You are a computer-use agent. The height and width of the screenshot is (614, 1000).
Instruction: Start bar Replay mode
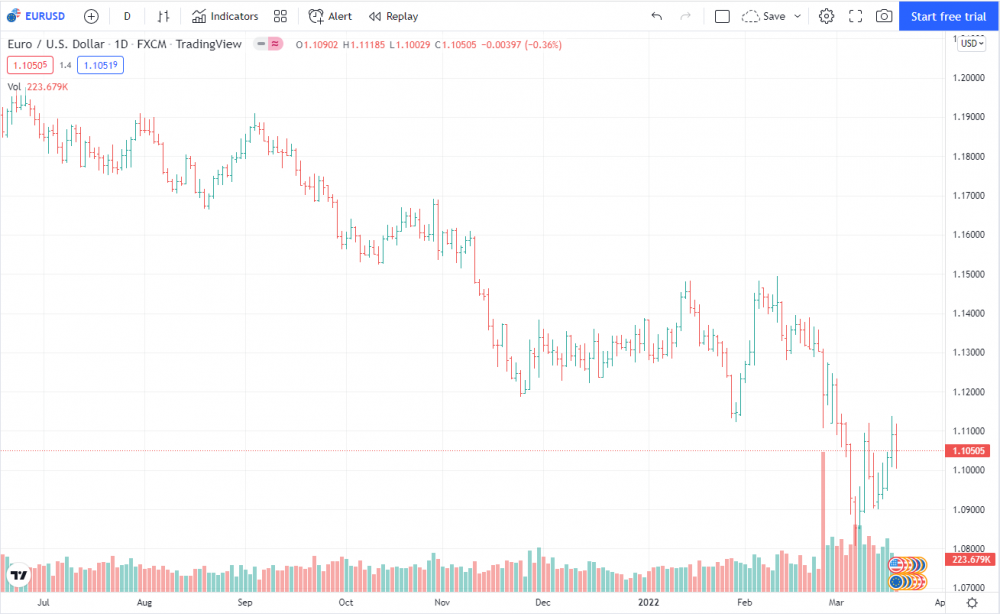393,16
